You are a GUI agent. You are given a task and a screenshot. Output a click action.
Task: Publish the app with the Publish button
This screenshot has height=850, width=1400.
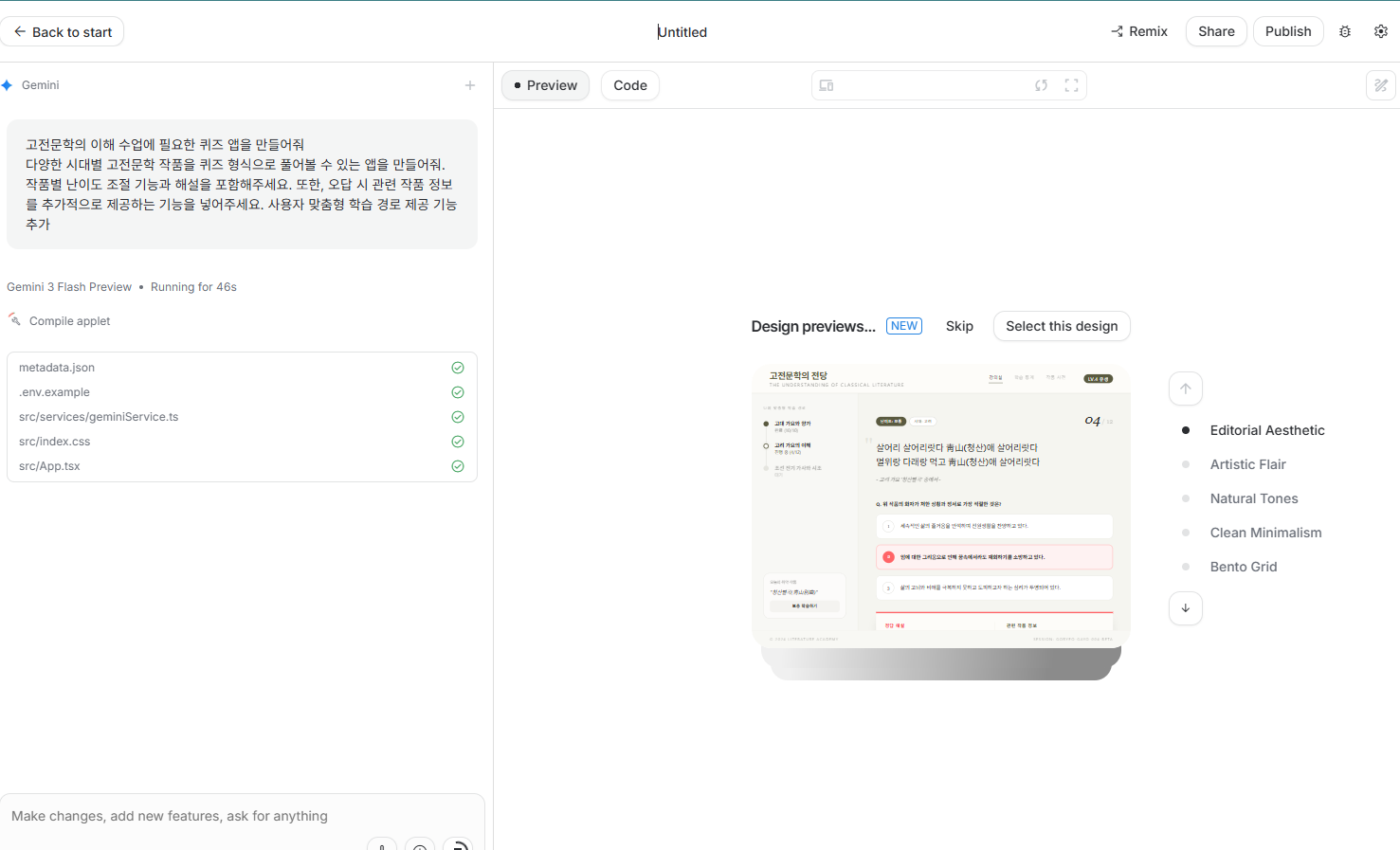pos(1288,31)
